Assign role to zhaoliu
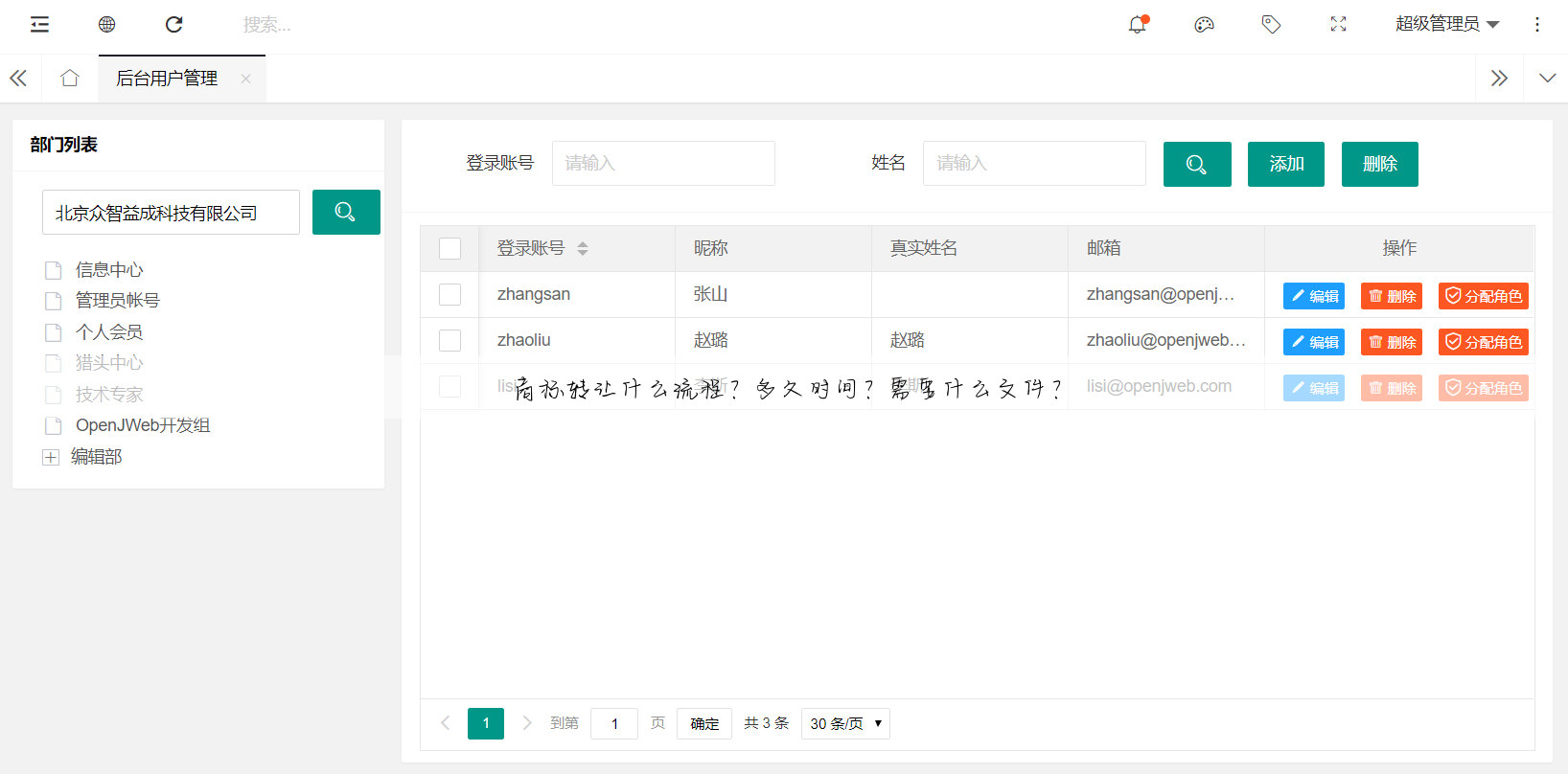The width and height of the screenshot is (1568, 774). click(1484, 342)
